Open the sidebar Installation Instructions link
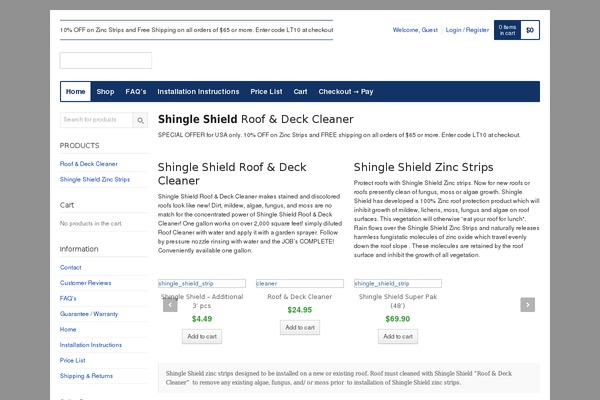This screenshot has width=600, height=400. (x=91, y=345)
